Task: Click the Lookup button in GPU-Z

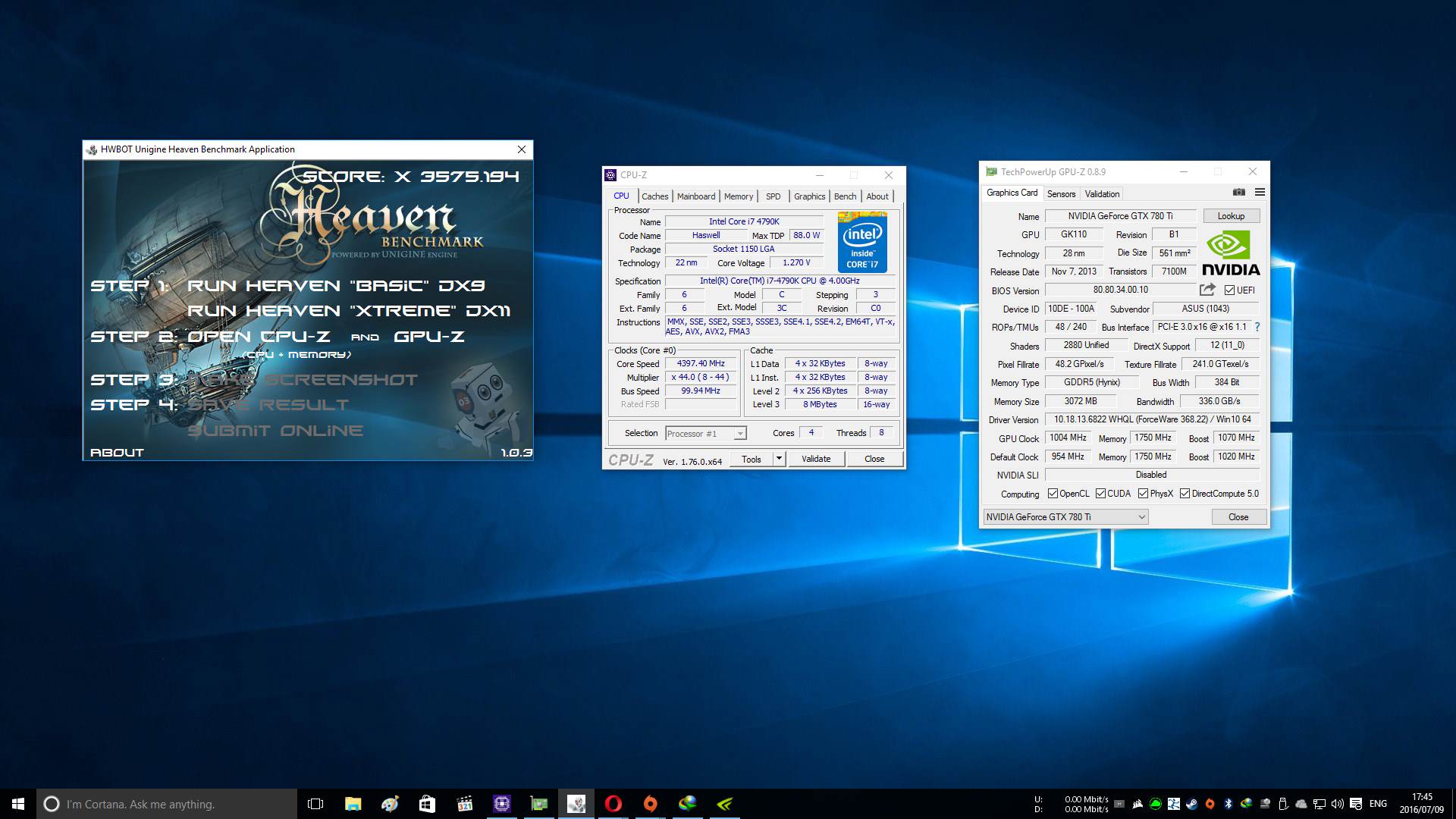Action: pyautogui.click(x=1231, y=216)
